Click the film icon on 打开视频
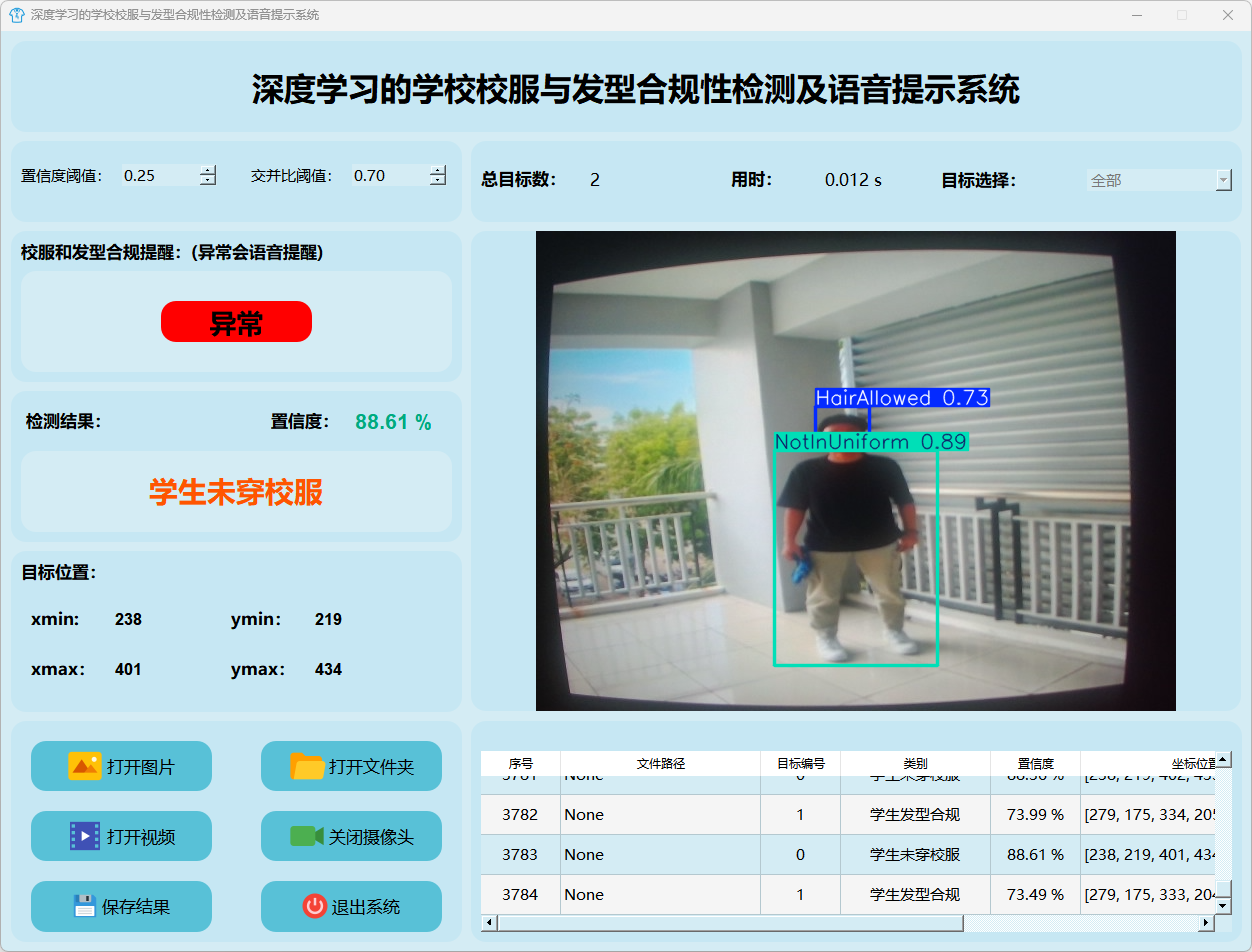This screenshot has width=1252, height=952. [x=84, y=836]
